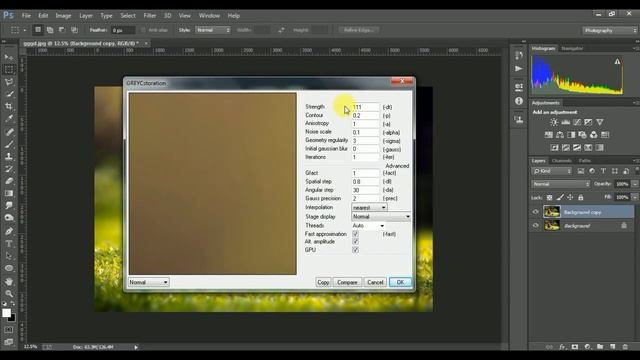This screenshot has width=640, height=360.
Task: Select the Eyedropper tool
Action: click(9, 119)
